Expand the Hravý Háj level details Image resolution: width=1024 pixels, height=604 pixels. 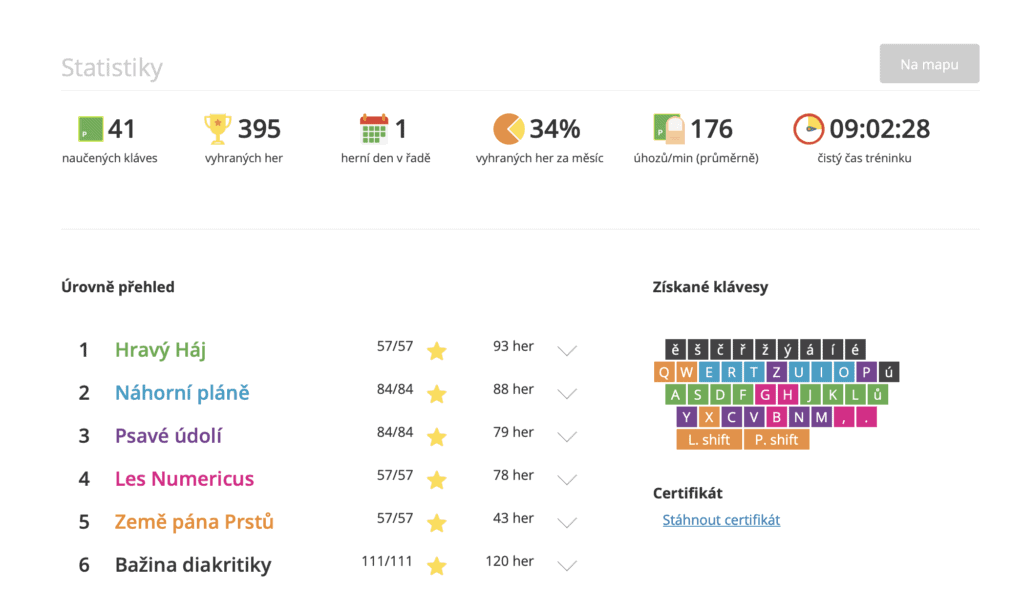tap(567, 350)
